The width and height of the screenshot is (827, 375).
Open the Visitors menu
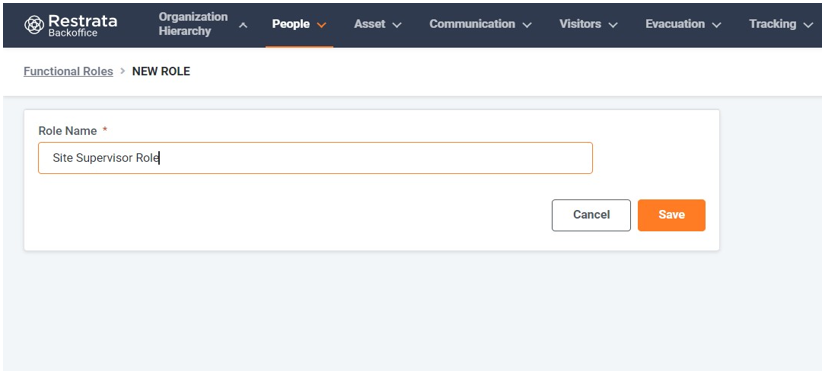pos(580,24)
